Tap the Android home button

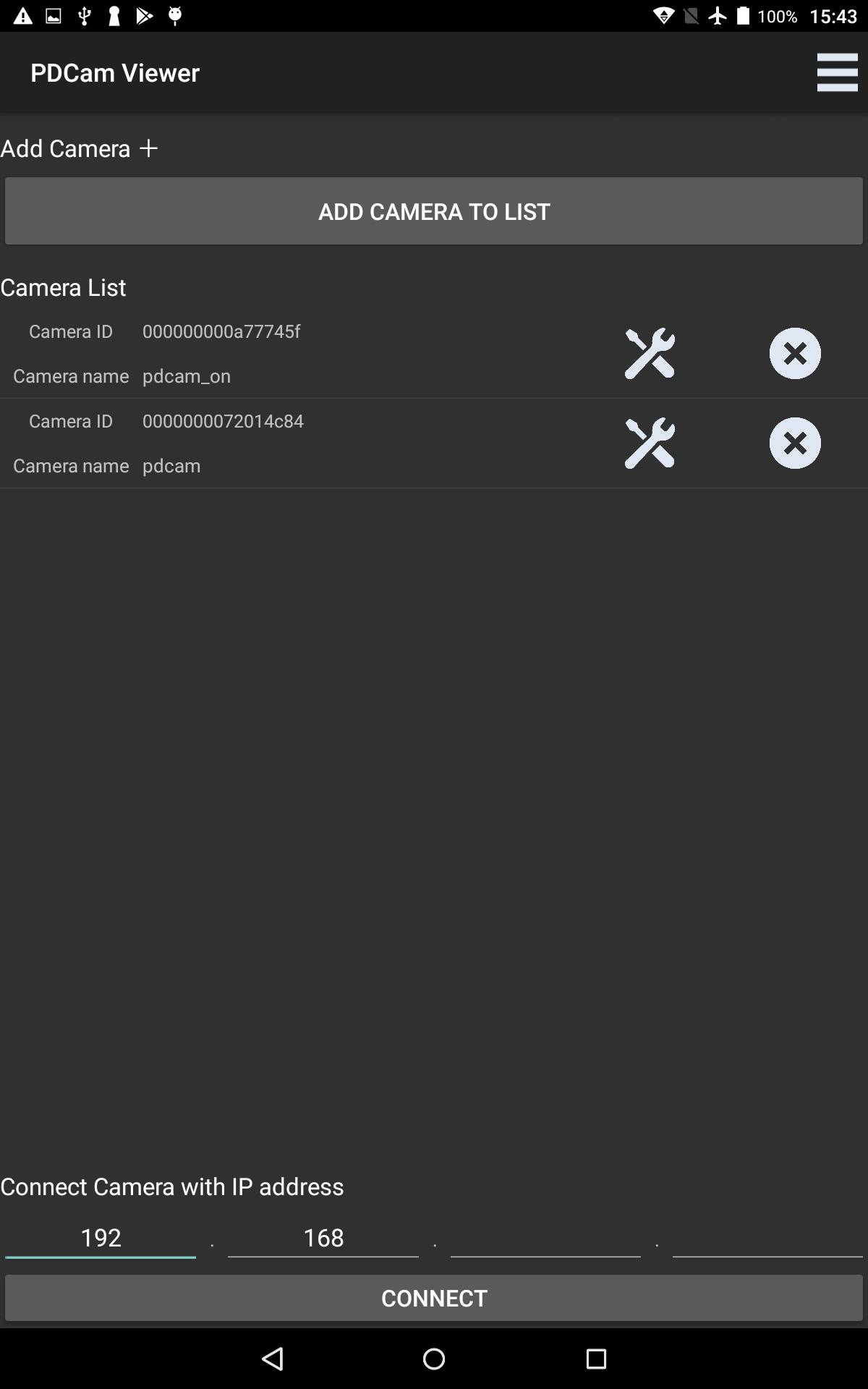[x=434, y=1359]
